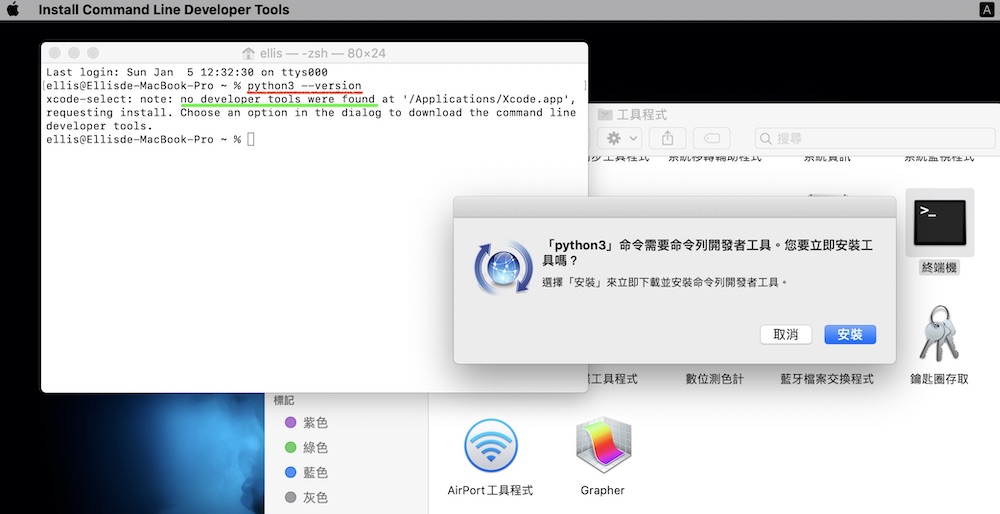Open the 終端機 Terminal app icon
The image size is (1000, 514).
coord(939,222)
